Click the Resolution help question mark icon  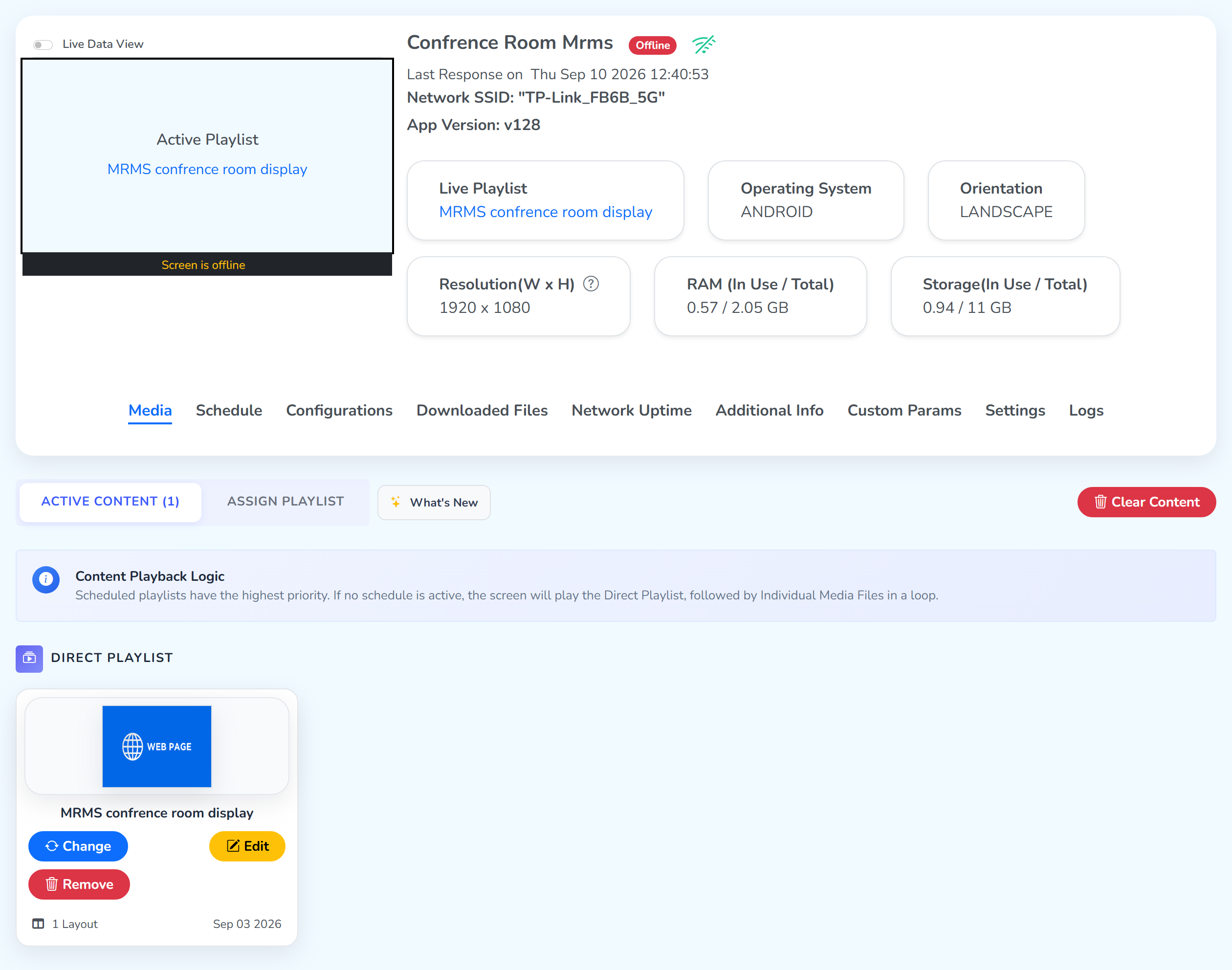click(x=591, y=284)
